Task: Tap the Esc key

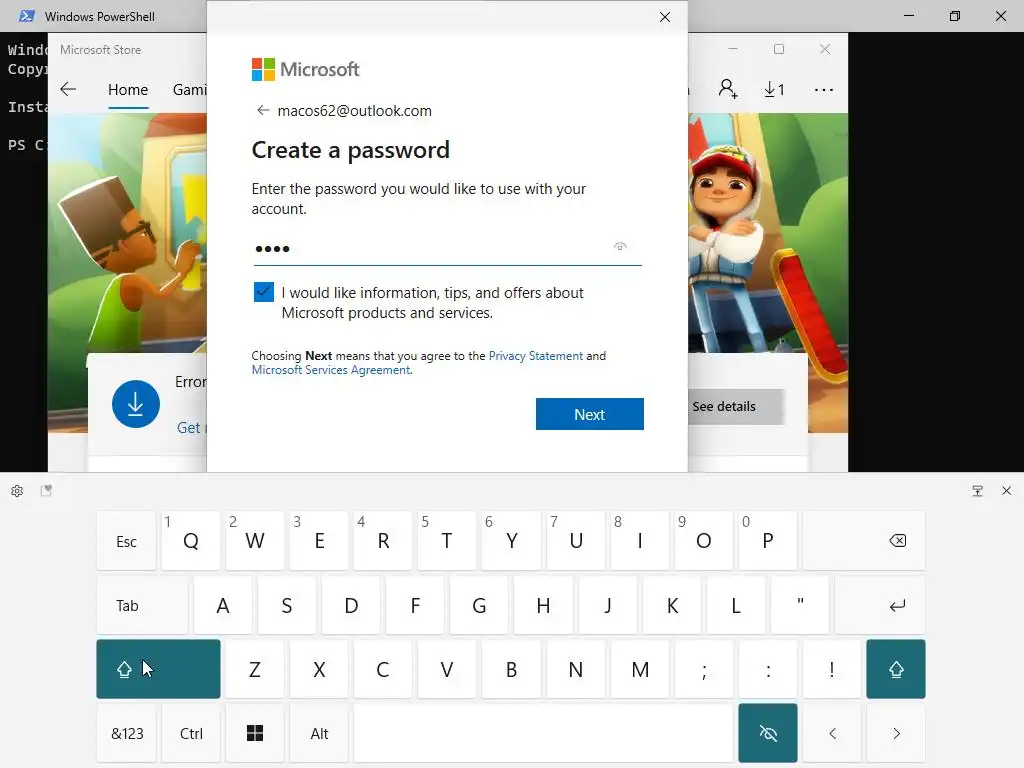Action: point(127,541)
